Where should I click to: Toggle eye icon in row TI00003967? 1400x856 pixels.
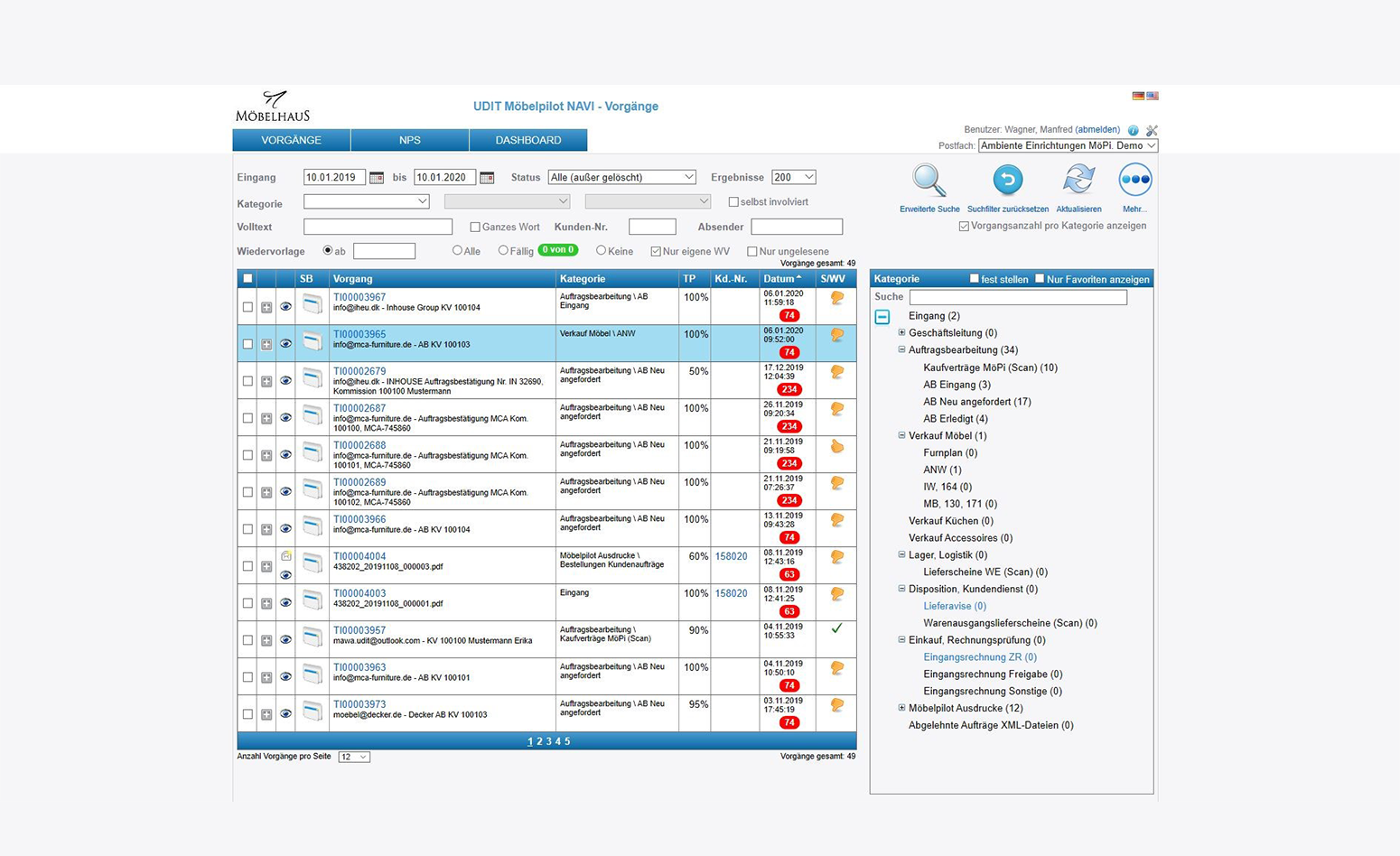pos(285,307)
